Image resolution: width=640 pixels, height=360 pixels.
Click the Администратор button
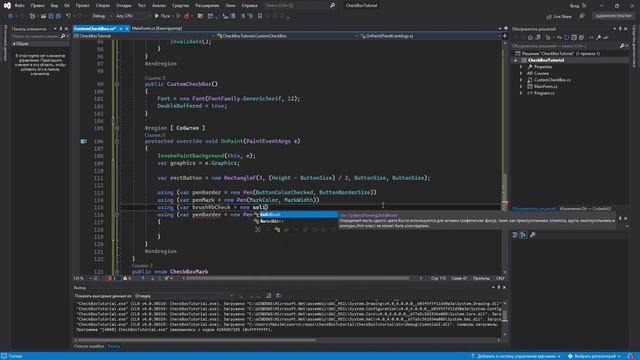[x=613, y=16]
